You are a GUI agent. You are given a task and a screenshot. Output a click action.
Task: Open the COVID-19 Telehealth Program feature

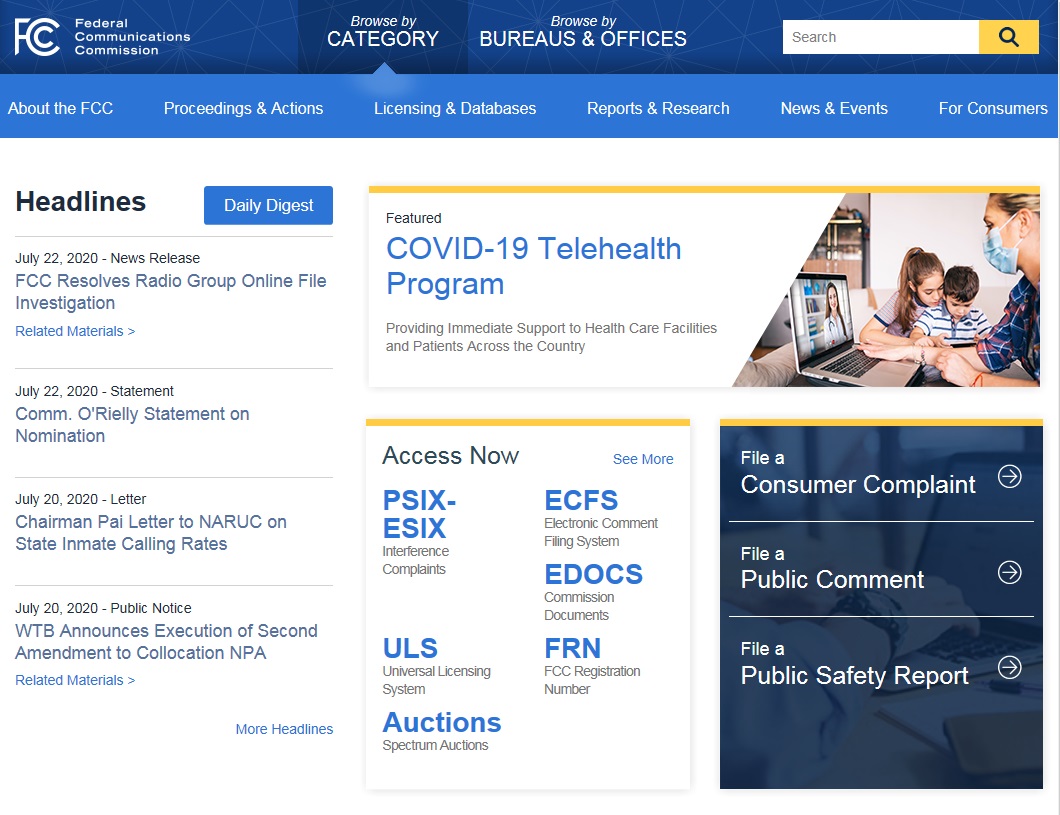click(x=533, y=266)
